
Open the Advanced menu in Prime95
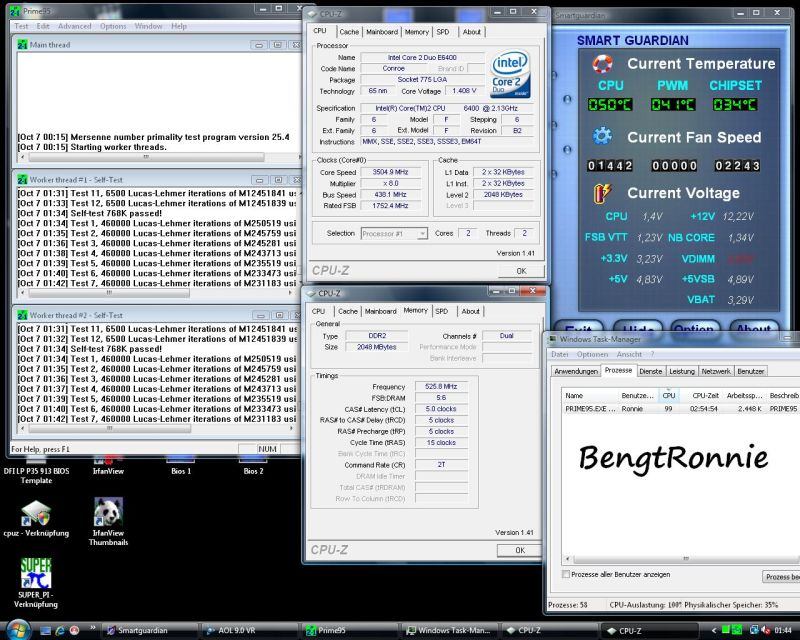click(x=74, y=26)
